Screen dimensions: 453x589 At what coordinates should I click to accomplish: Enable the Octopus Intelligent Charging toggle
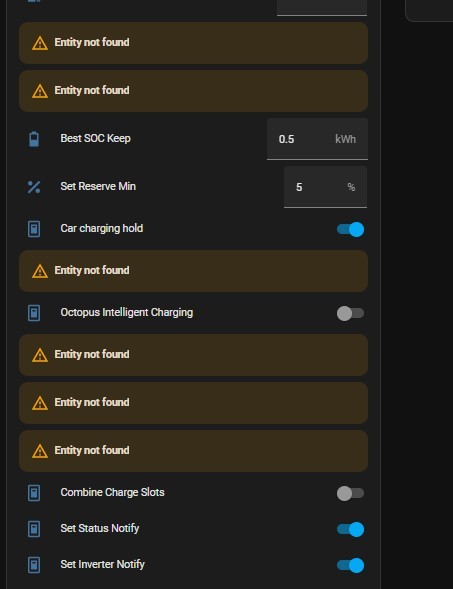coord(350,313)
